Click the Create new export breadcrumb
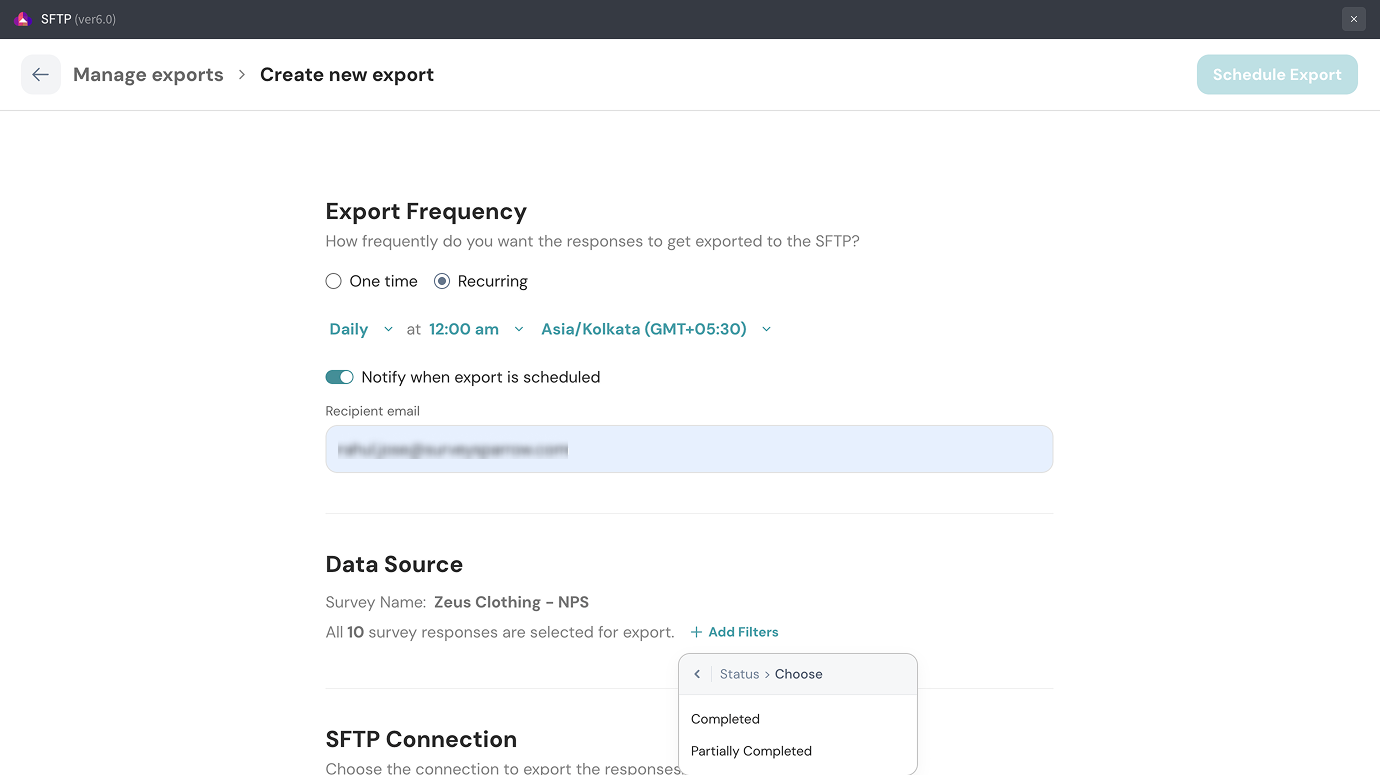Viewport: 1380px width, 775px height. point(347,75)
